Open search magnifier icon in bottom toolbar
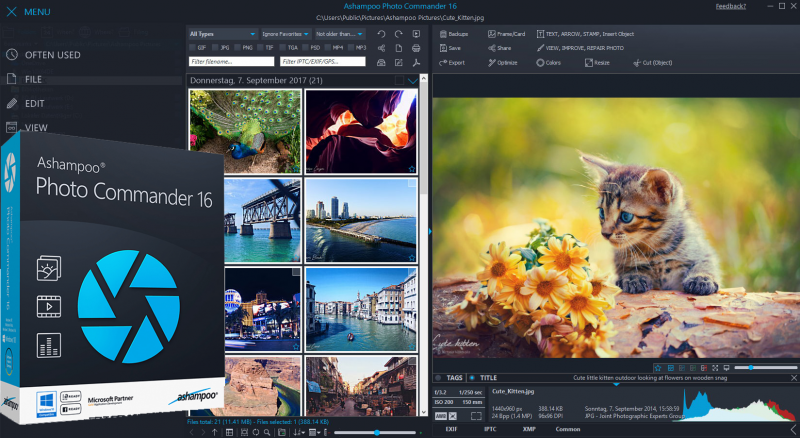The height and width of the screenshot is (438, 800). tap(267, 432)
